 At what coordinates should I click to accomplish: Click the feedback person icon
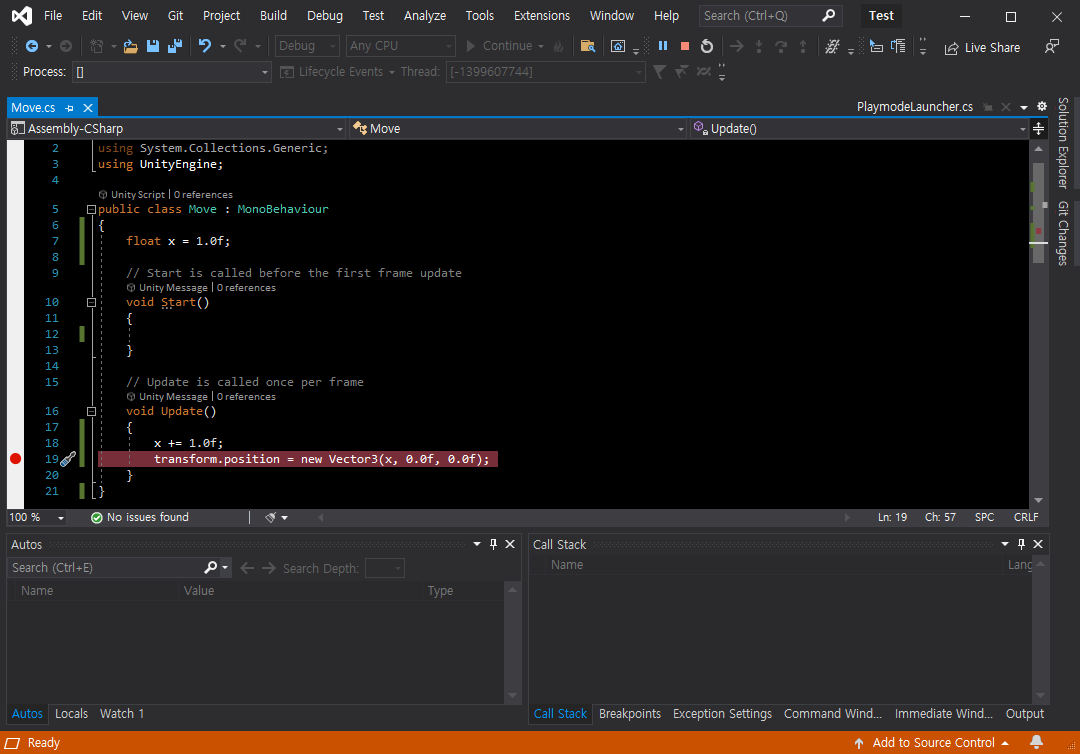(1052, 47)
